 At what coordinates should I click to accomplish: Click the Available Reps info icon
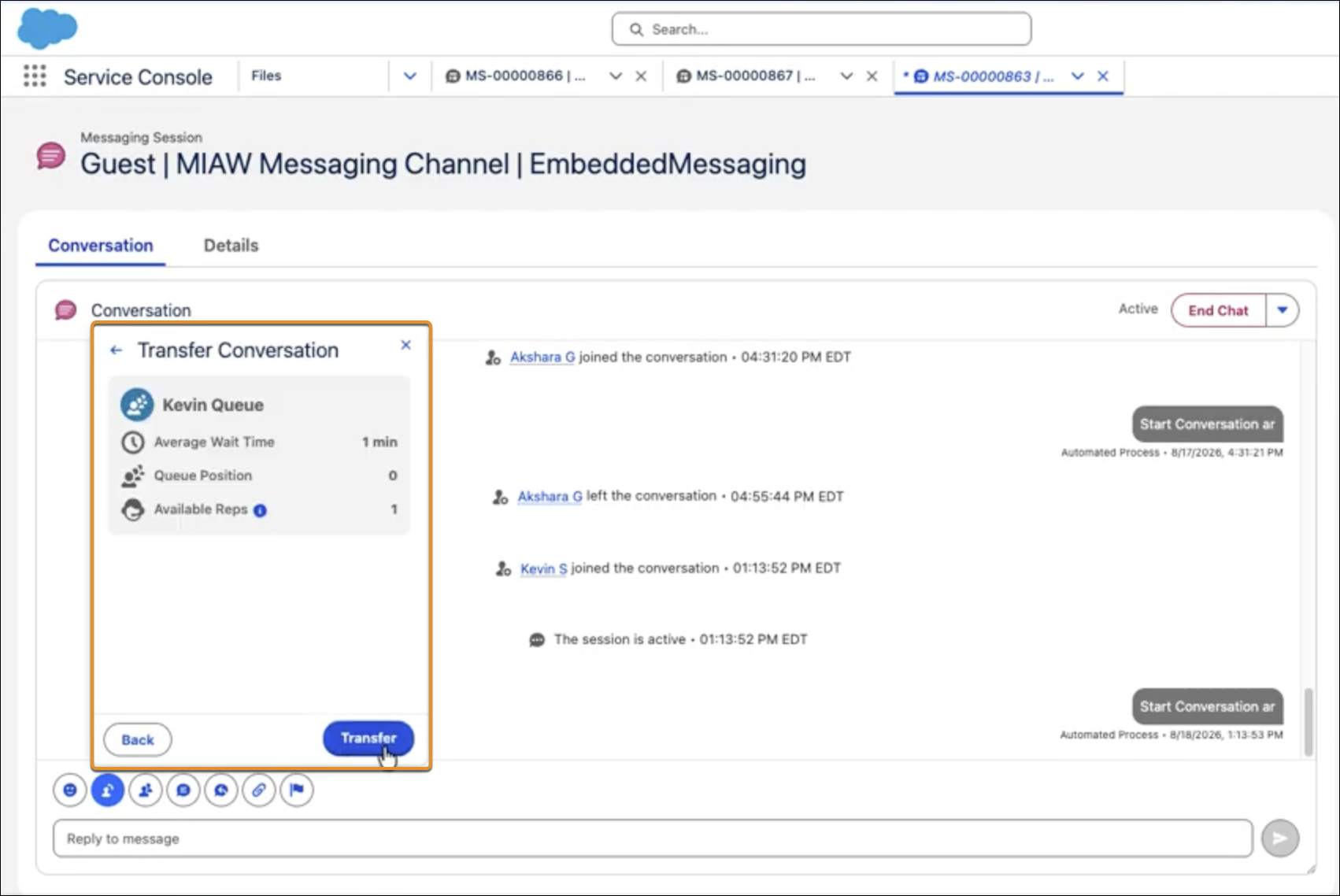pos(260,510)
